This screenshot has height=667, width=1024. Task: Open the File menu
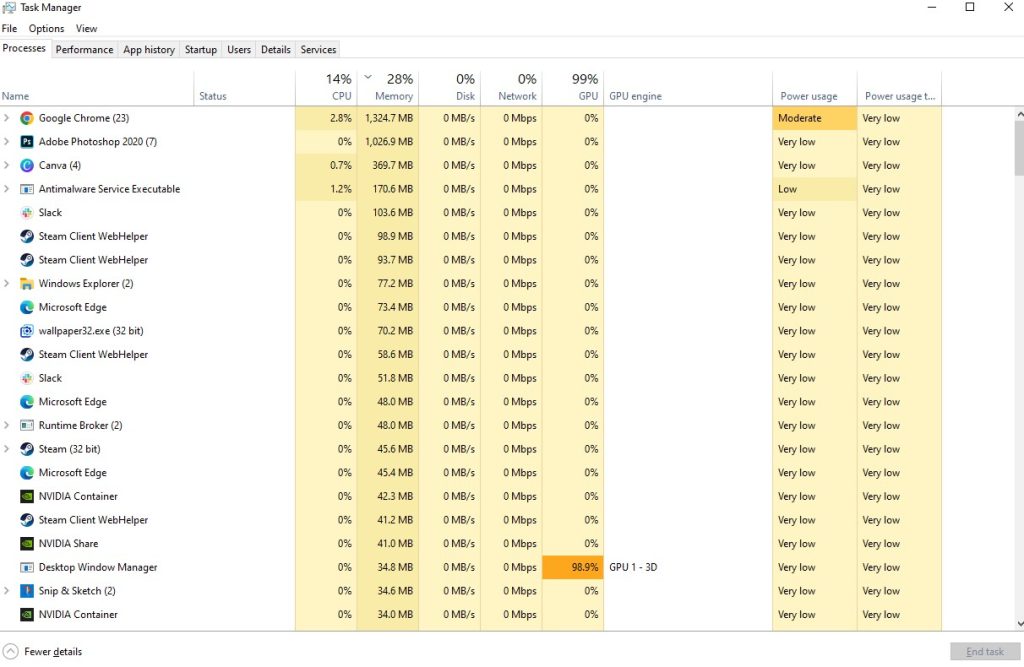coord(9,29)
